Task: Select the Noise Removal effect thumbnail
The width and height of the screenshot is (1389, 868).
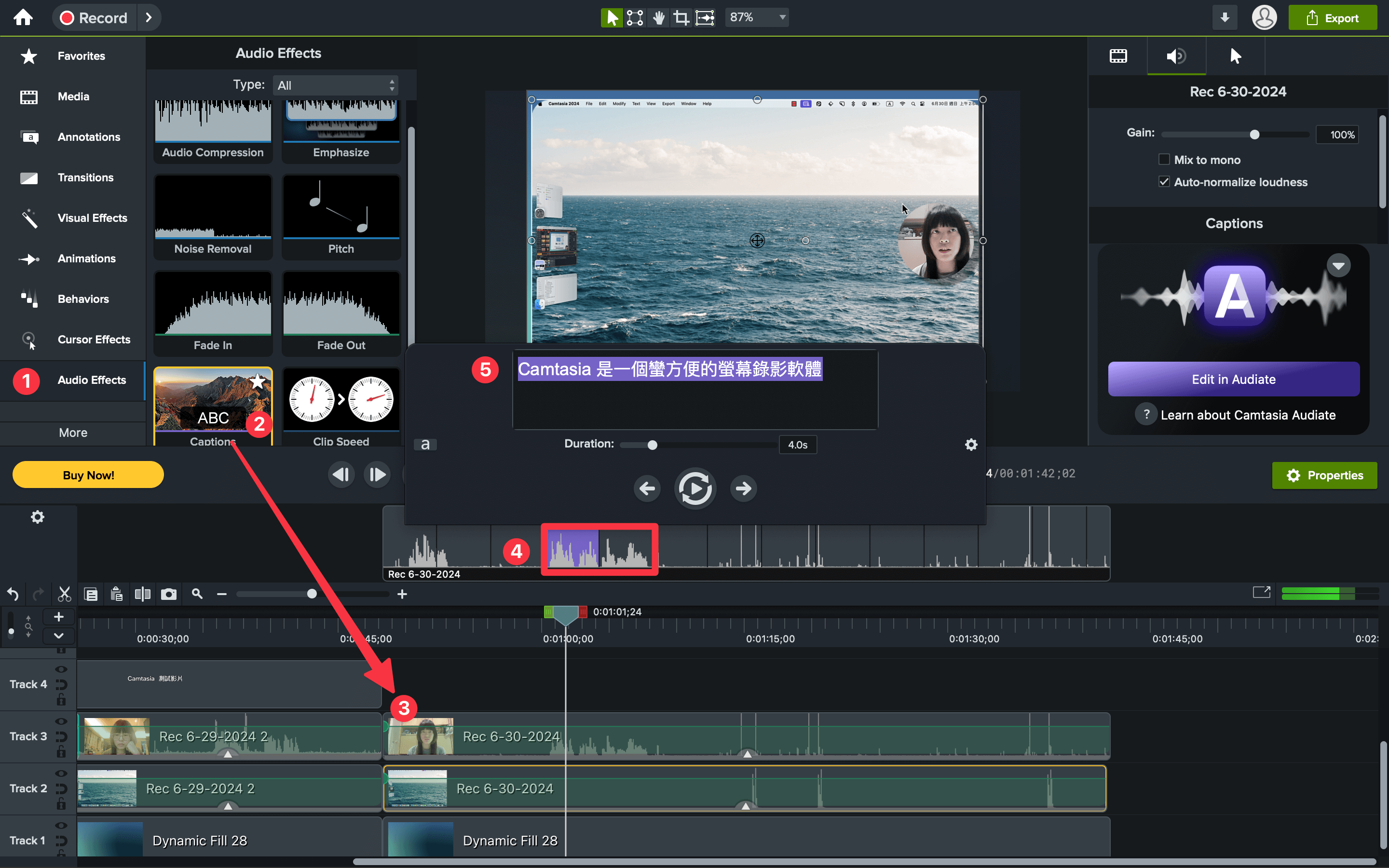Action: (x=213, y=217)
